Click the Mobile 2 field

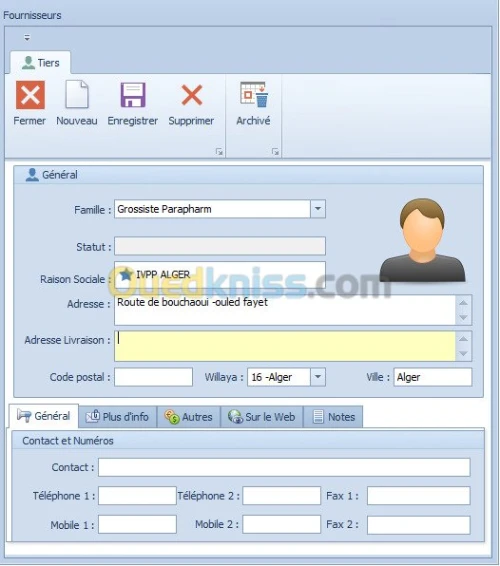point(282,524)
